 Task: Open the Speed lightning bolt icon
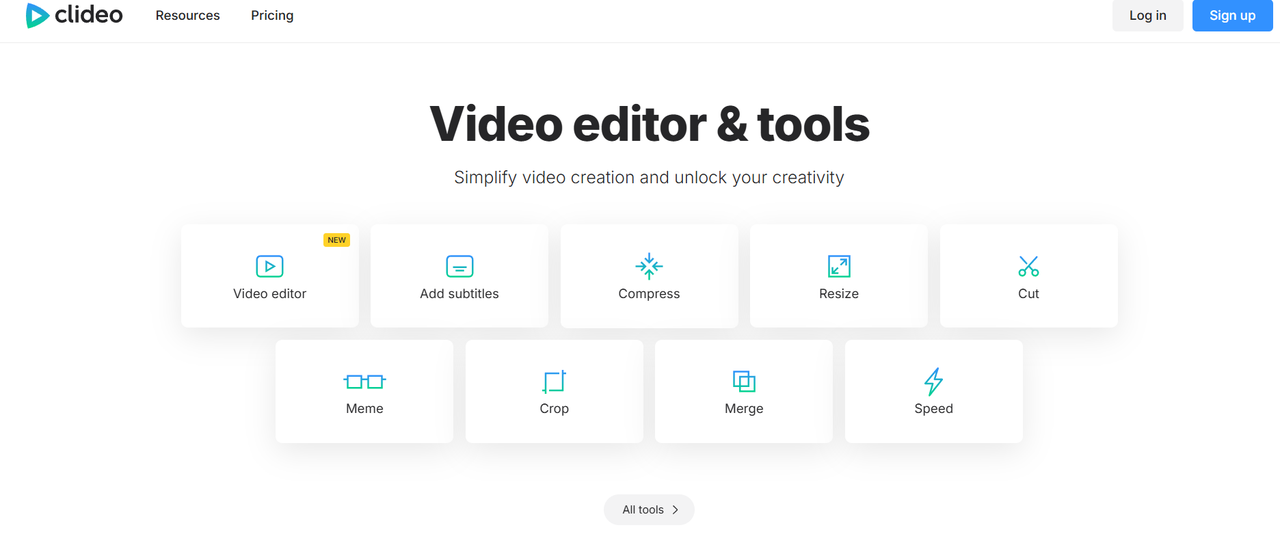pos(933,381)
